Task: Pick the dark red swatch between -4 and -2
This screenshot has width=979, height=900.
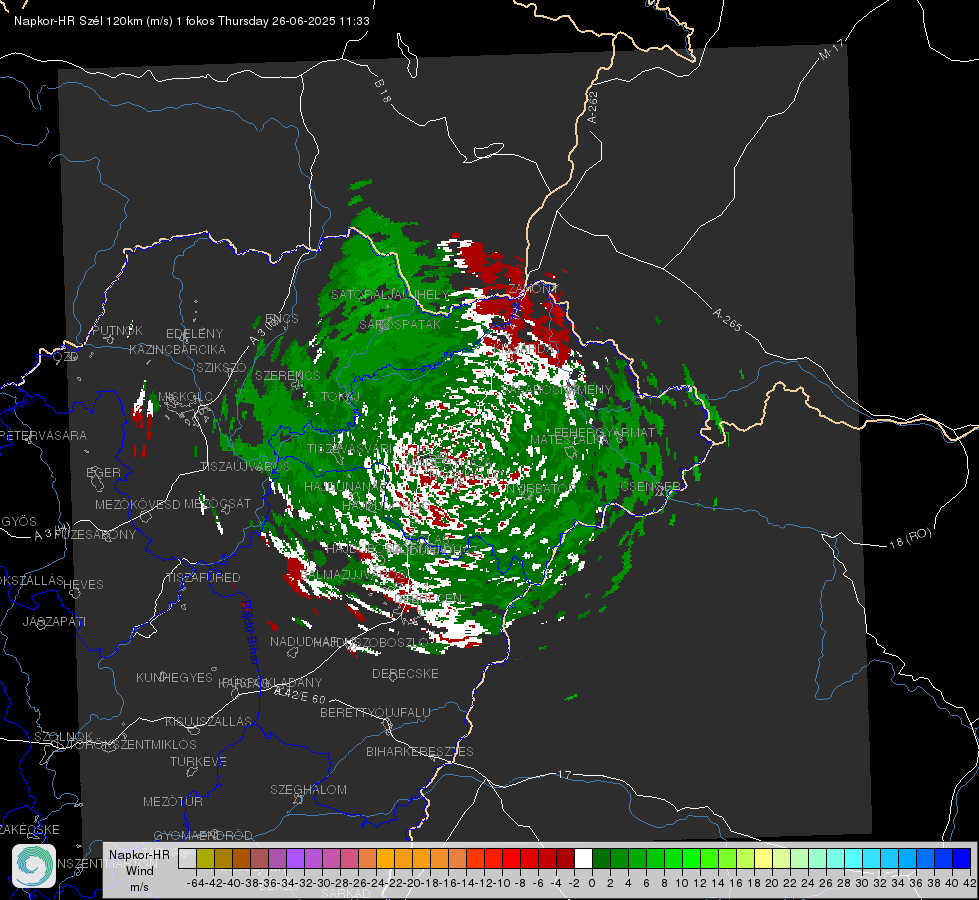Action: [x=565, y=859]
